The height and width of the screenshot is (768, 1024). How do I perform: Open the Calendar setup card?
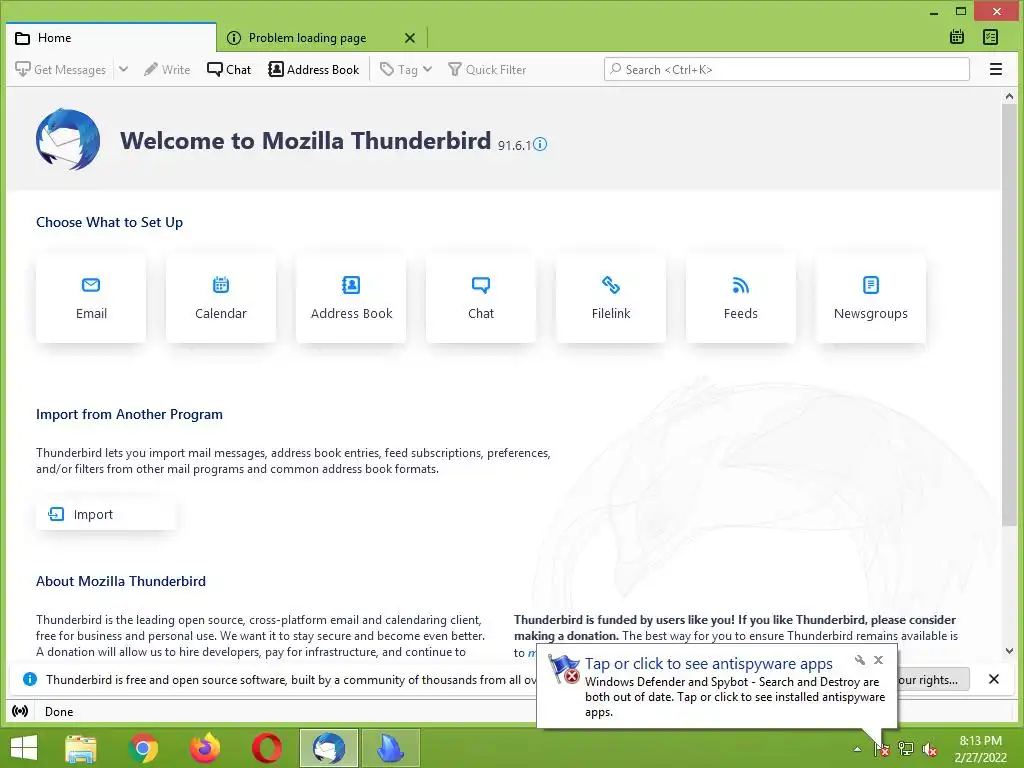(x=221, y=299)
